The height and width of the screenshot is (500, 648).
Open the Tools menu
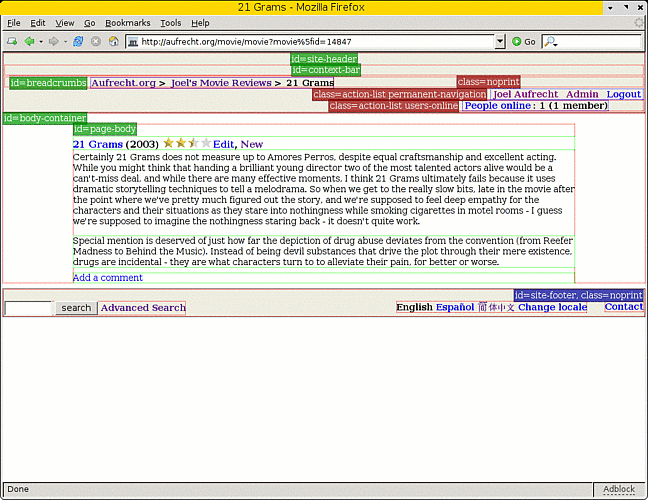[x=171, y=22]
